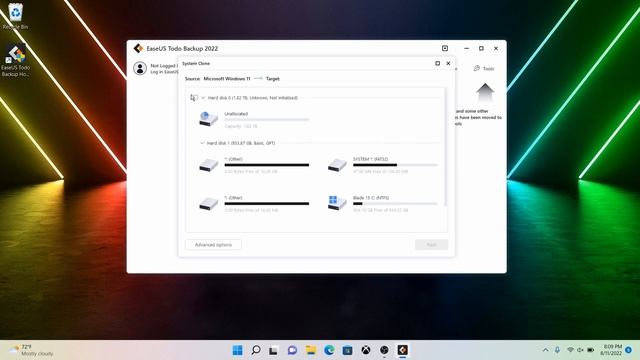Open the Tools menu in EaseUS

pos(484,69)
